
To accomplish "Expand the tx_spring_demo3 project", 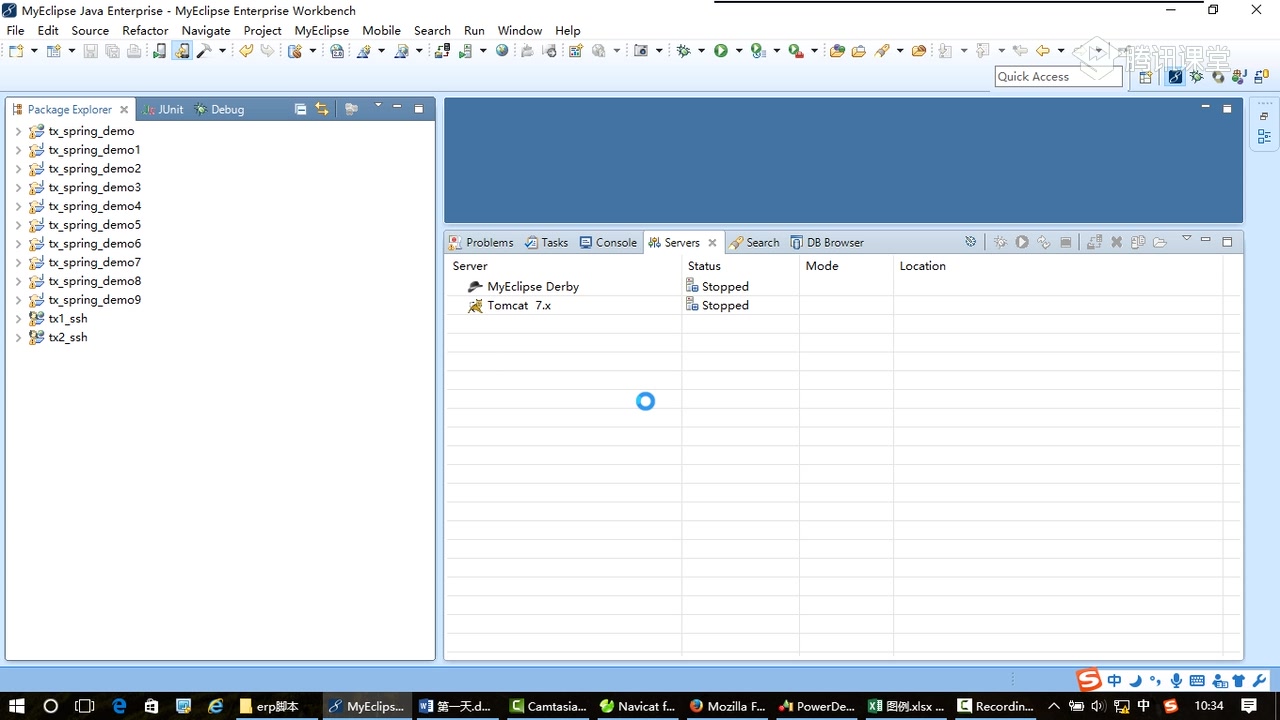I will (x=18, y=187).
